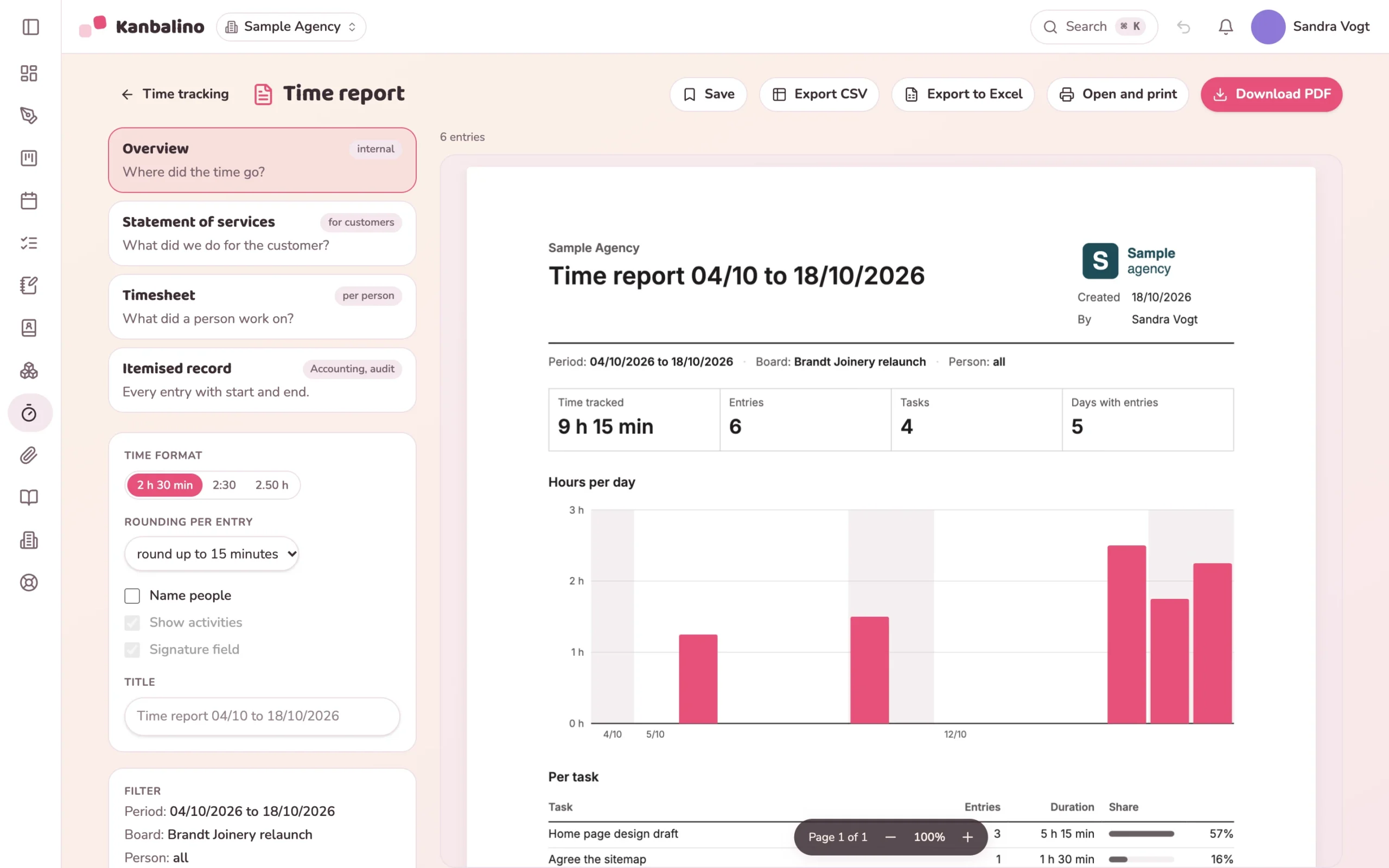
Task: Open the time tracking stopwatch icon
Action: pos(30,413)
